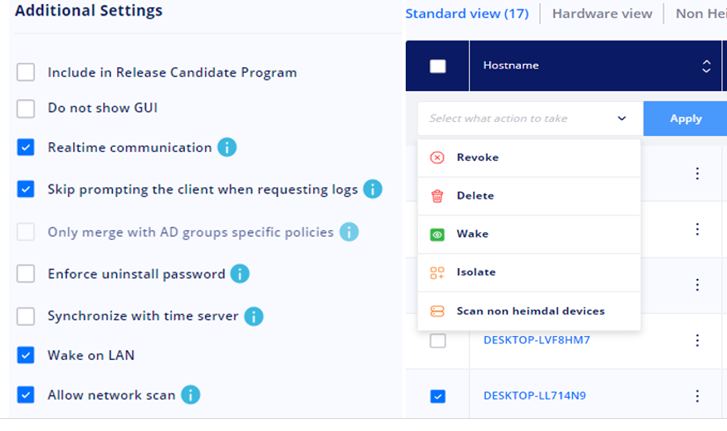Click the orange Isolate icon
The image size is (727, 431).
tap(437, 273)
